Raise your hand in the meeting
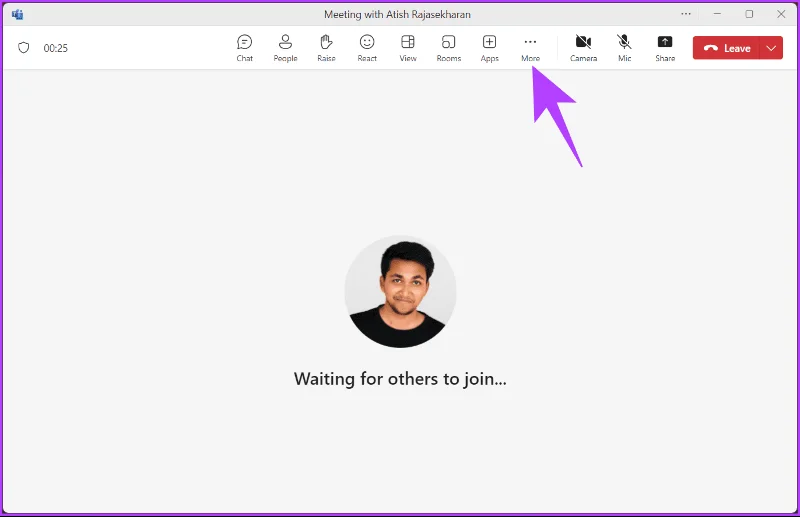Viewport: 800px width, 517px height. coord(326,48)
